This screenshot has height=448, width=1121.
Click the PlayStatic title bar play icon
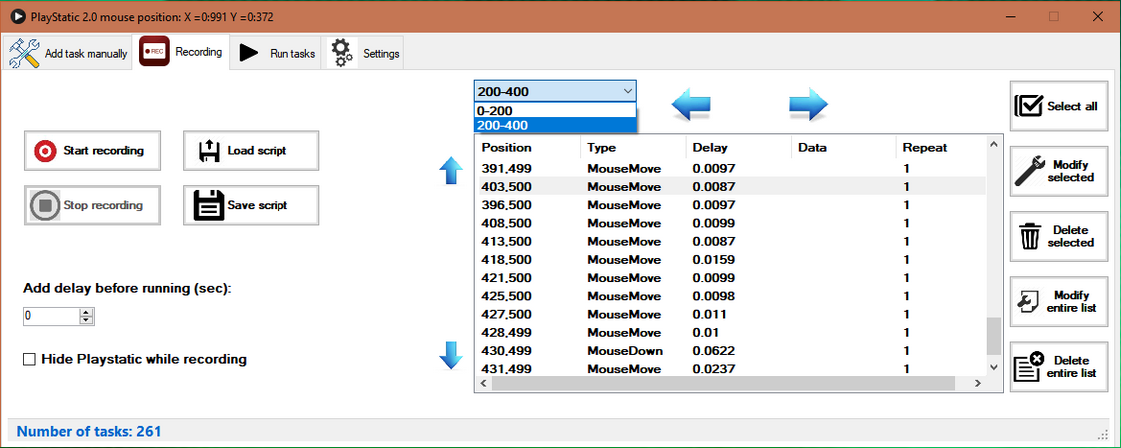point(18,16)
